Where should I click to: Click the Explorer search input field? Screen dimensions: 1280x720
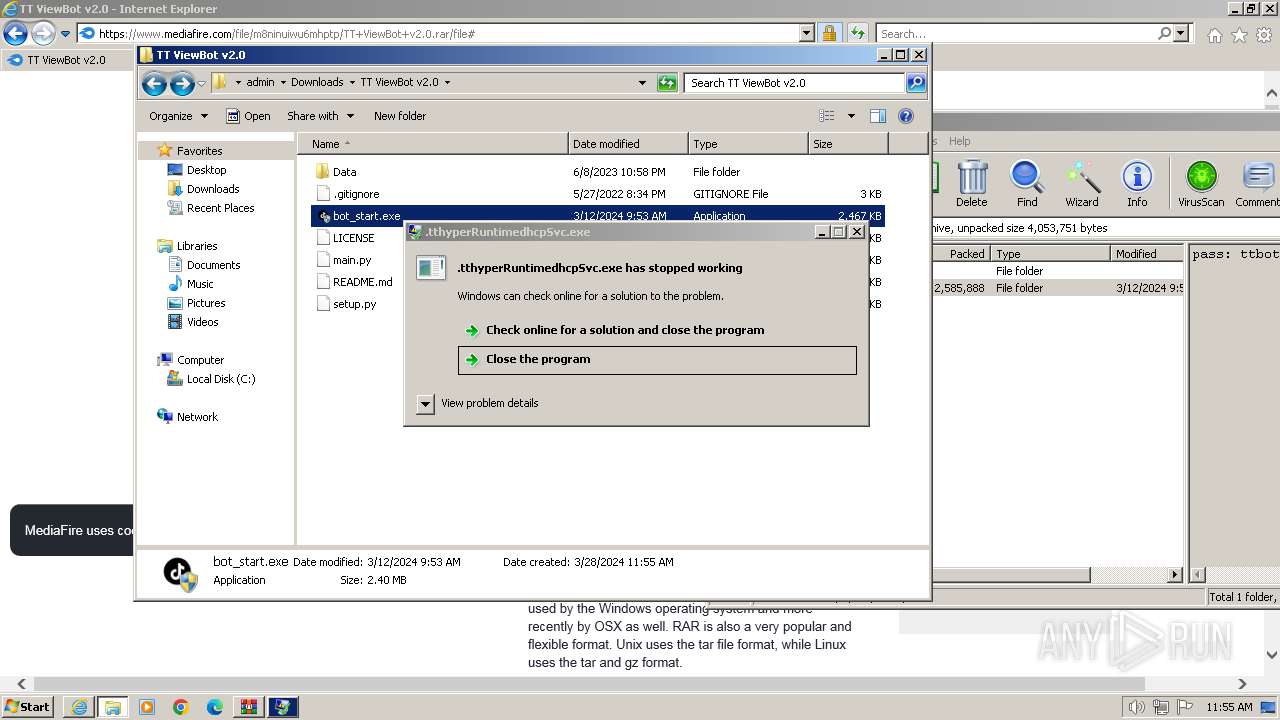[795, 83]
